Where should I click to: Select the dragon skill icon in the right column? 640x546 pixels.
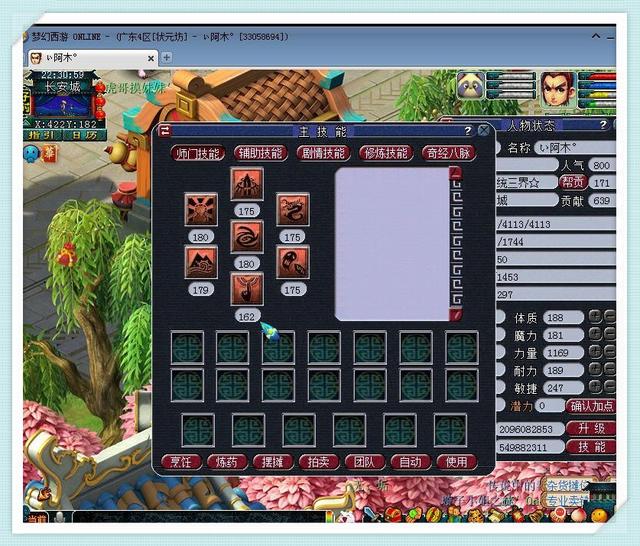(293, 210)
